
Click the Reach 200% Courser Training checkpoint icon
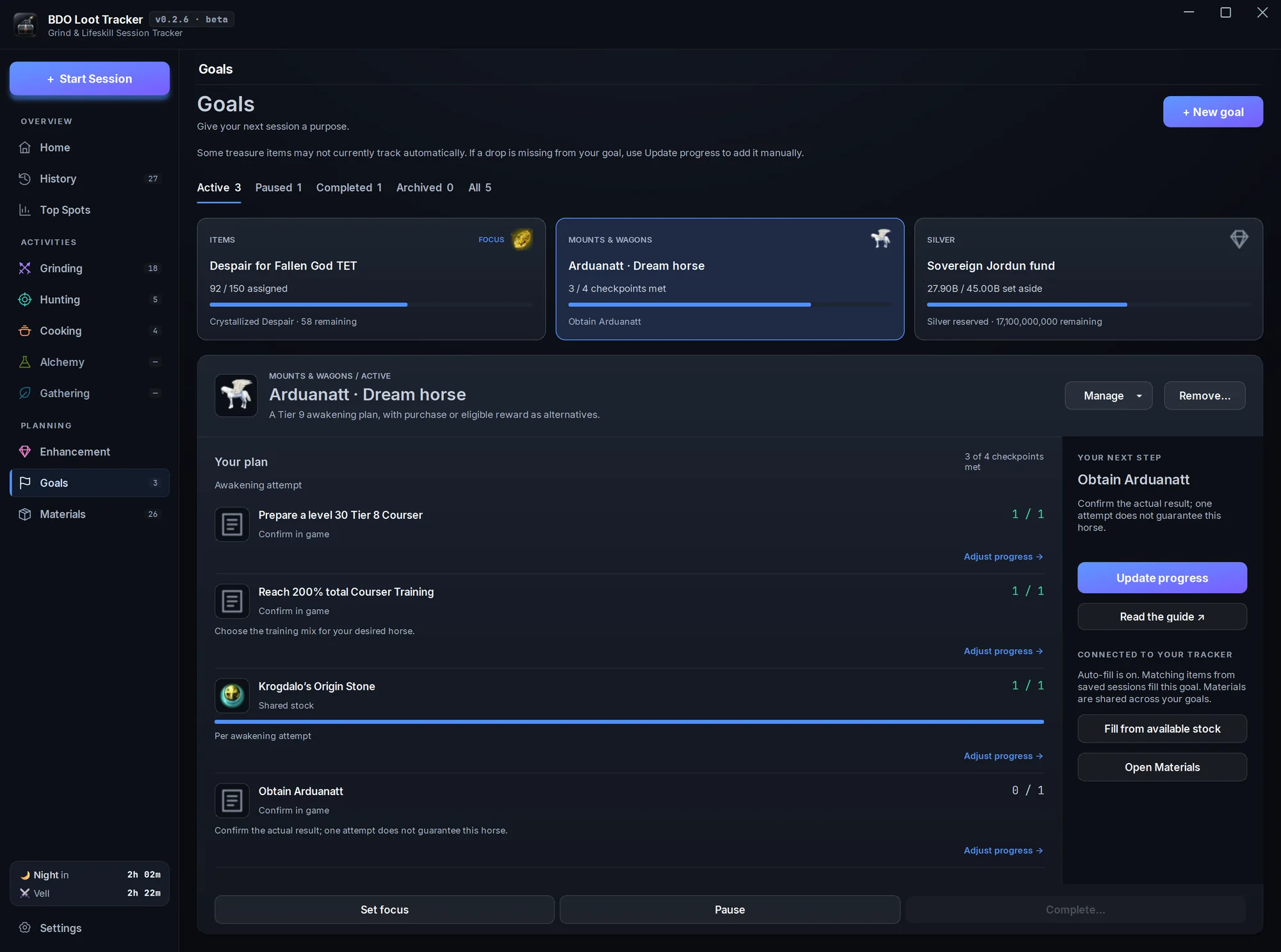232,602
